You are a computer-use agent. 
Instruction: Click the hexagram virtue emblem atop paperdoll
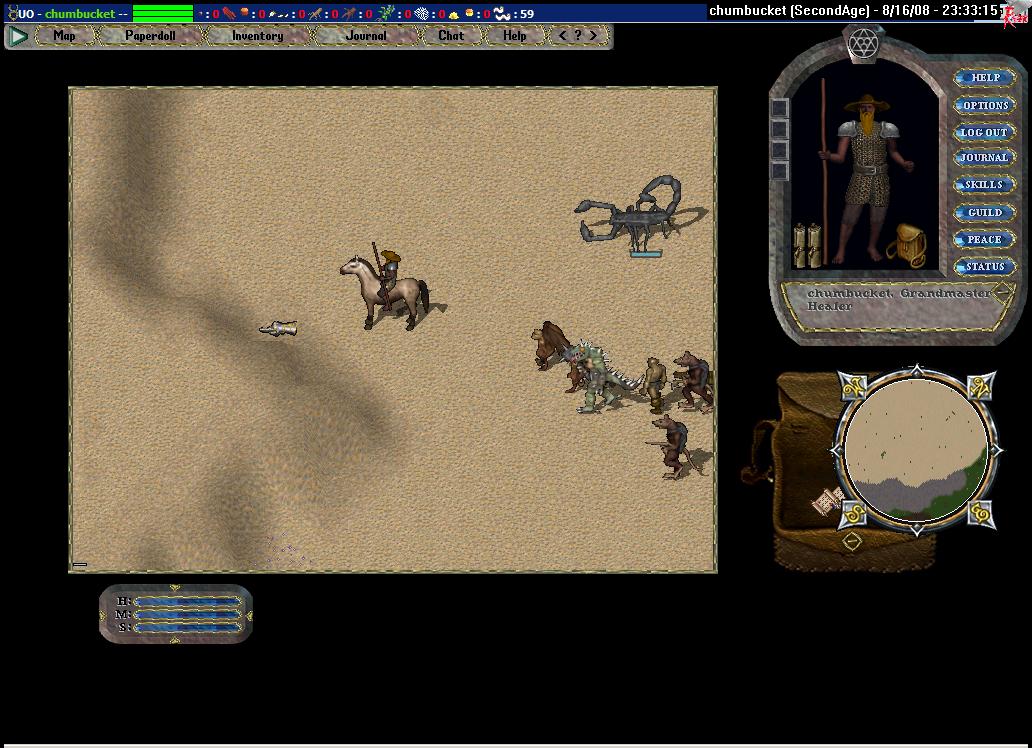(861, 42)
